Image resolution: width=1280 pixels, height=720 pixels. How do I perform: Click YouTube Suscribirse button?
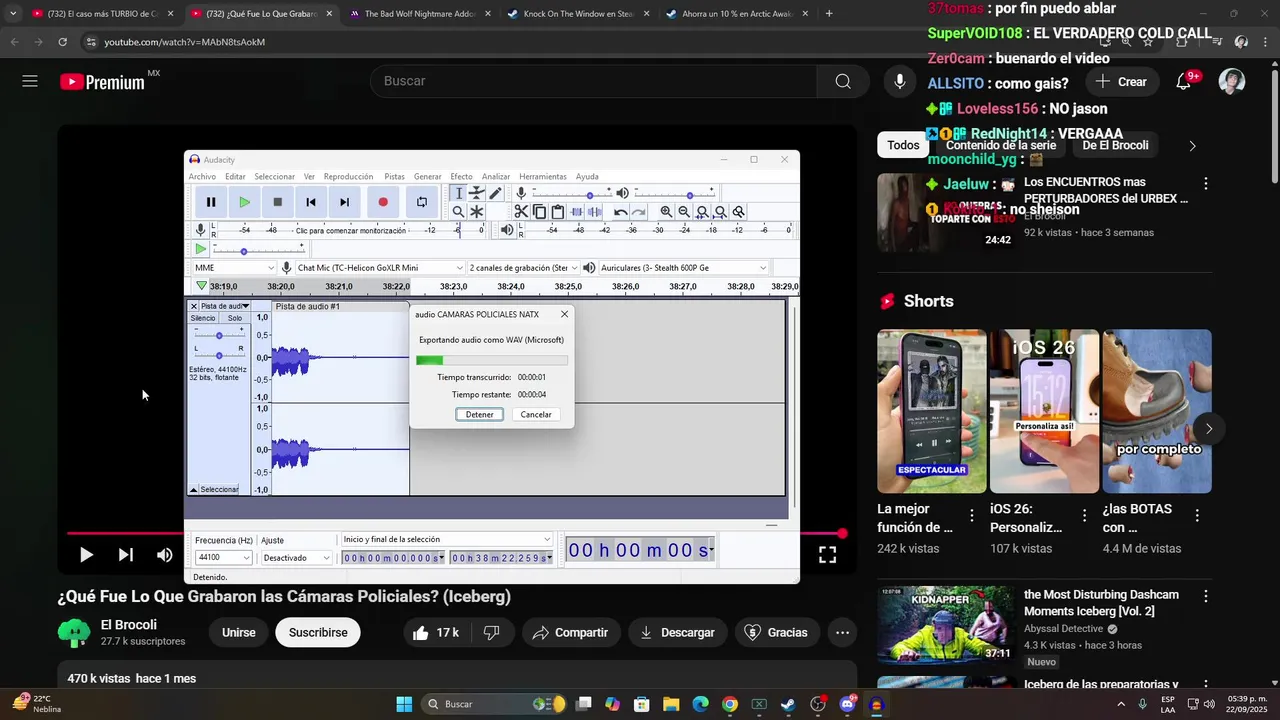pos(318,633)
